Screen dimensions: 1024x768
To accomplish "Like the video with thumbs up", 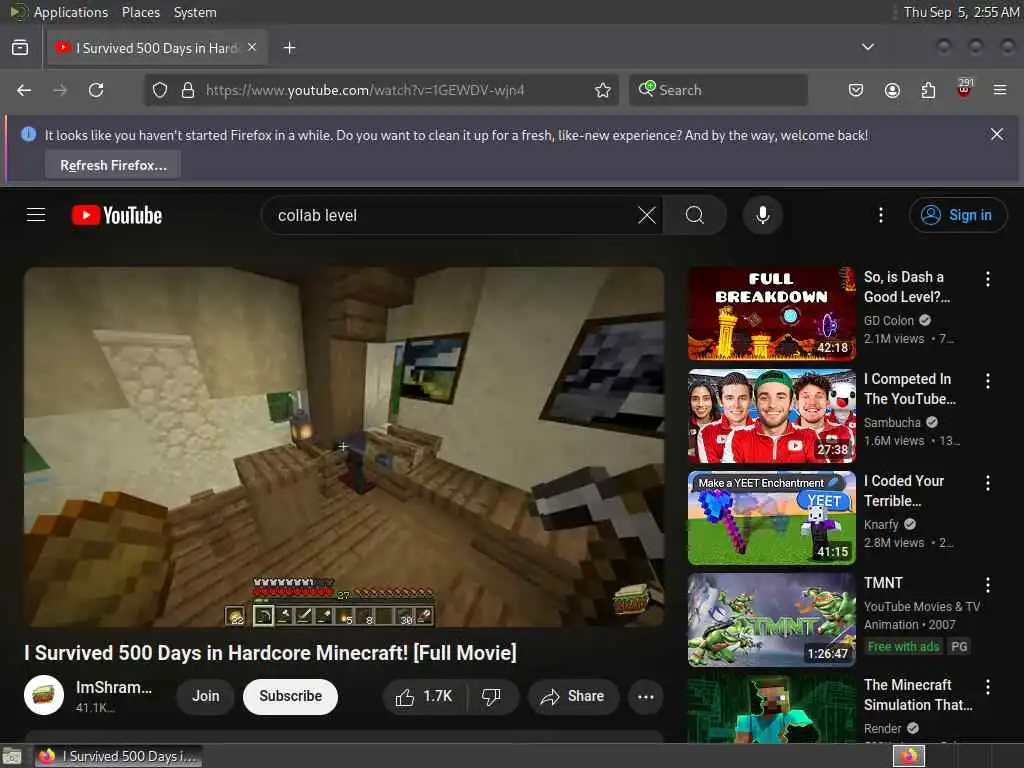I will click(x=424, y=696).
